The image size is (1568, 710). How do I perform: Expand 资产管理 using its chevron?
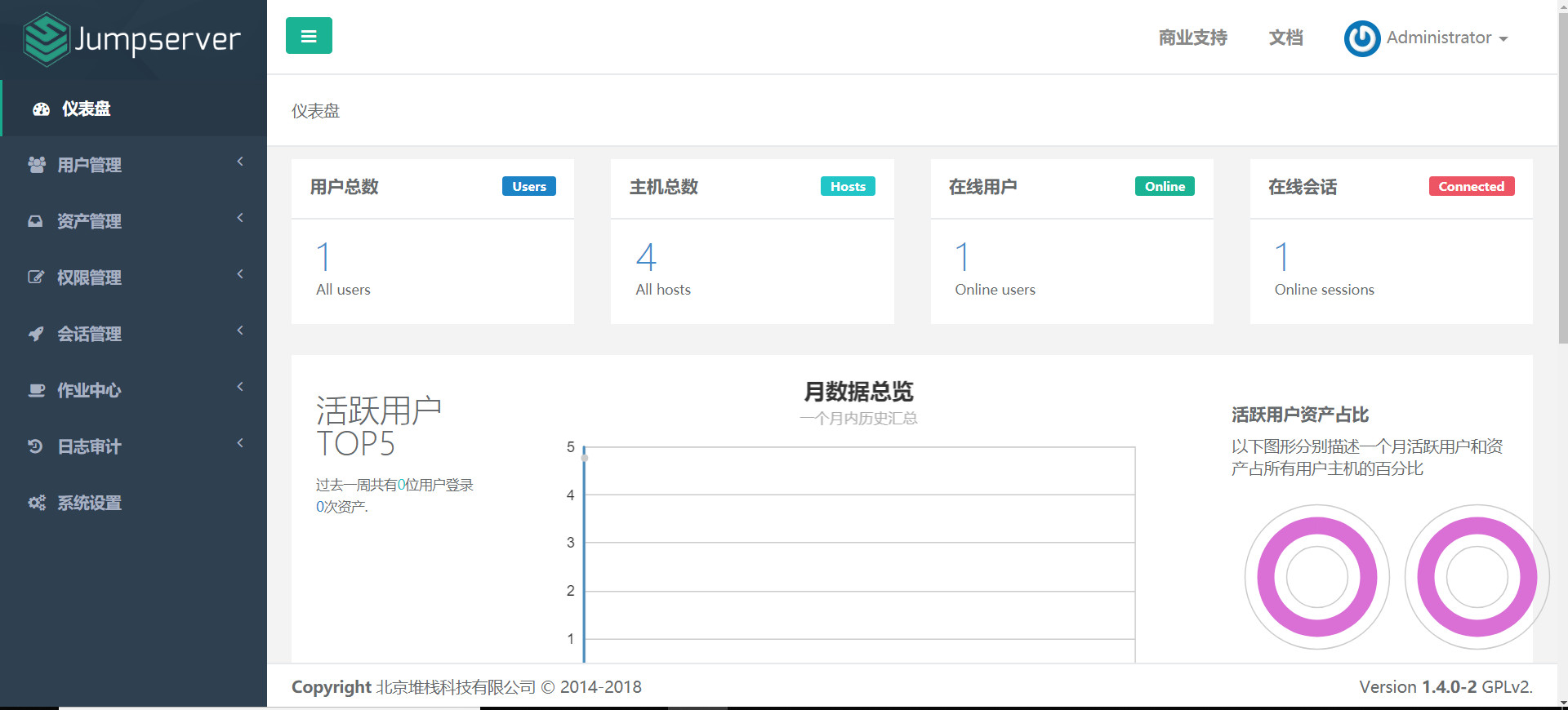[240, 218]
